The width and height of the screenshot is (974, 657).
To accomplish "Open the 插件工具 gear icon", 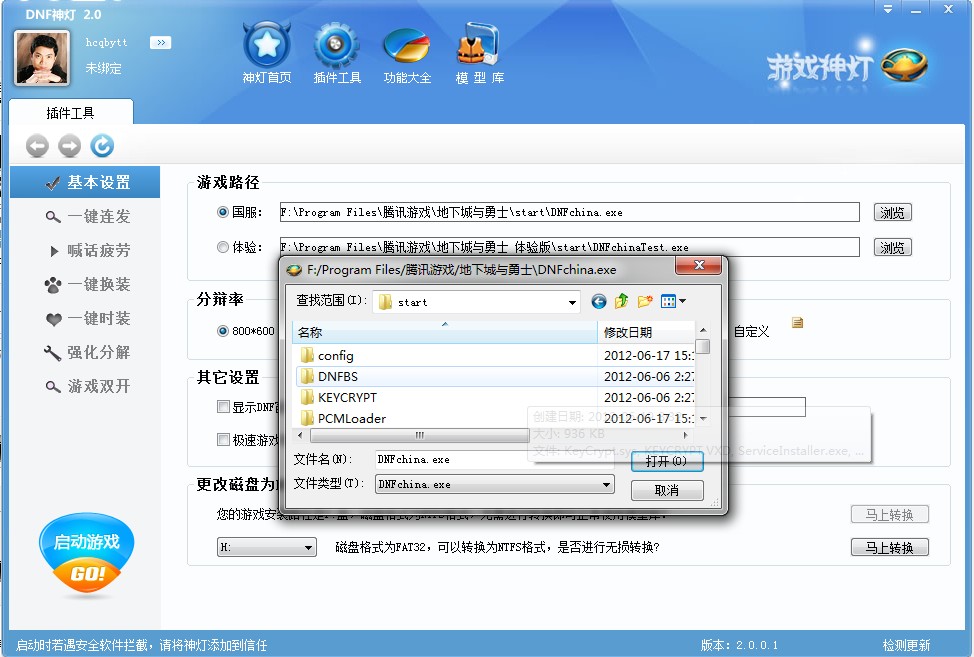I will coord(337,53).
